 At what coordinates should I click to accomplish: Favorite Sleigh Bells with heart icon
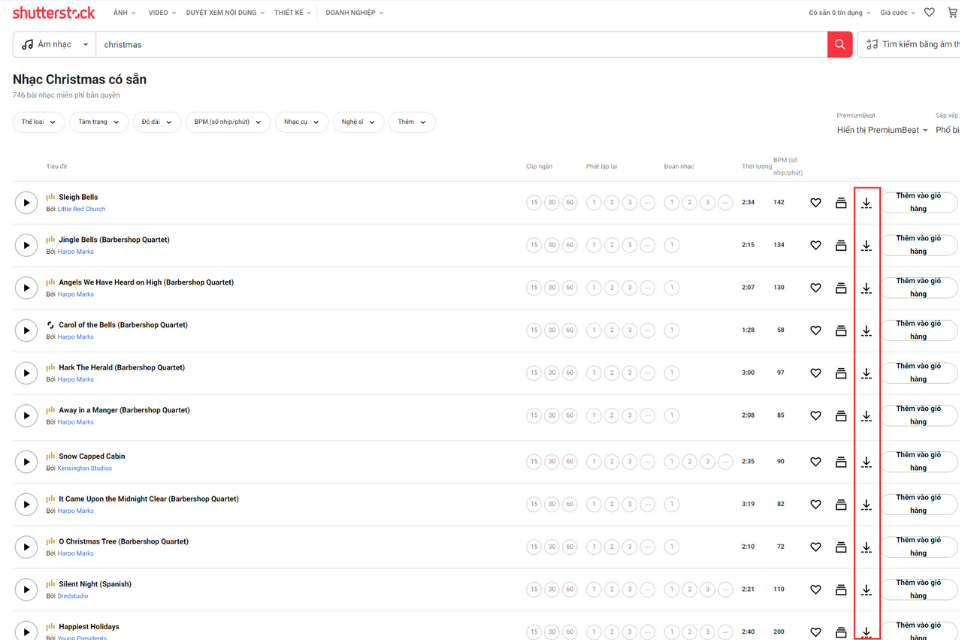[816, 203]
